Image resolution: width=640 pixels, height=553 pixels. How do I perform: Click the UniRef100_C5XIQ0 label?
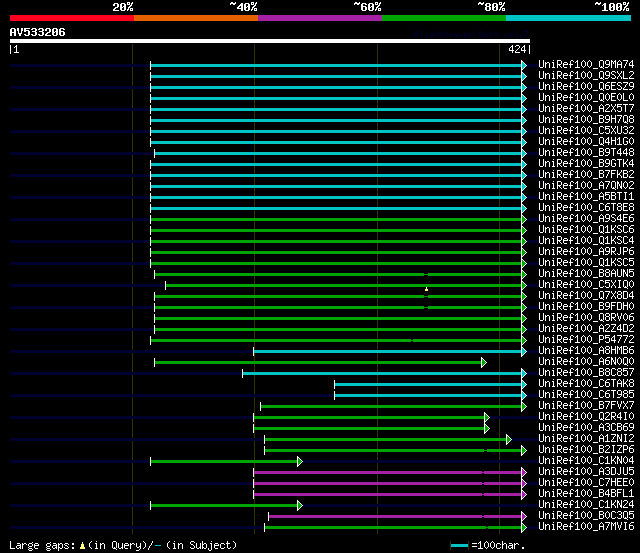point(586,285)
